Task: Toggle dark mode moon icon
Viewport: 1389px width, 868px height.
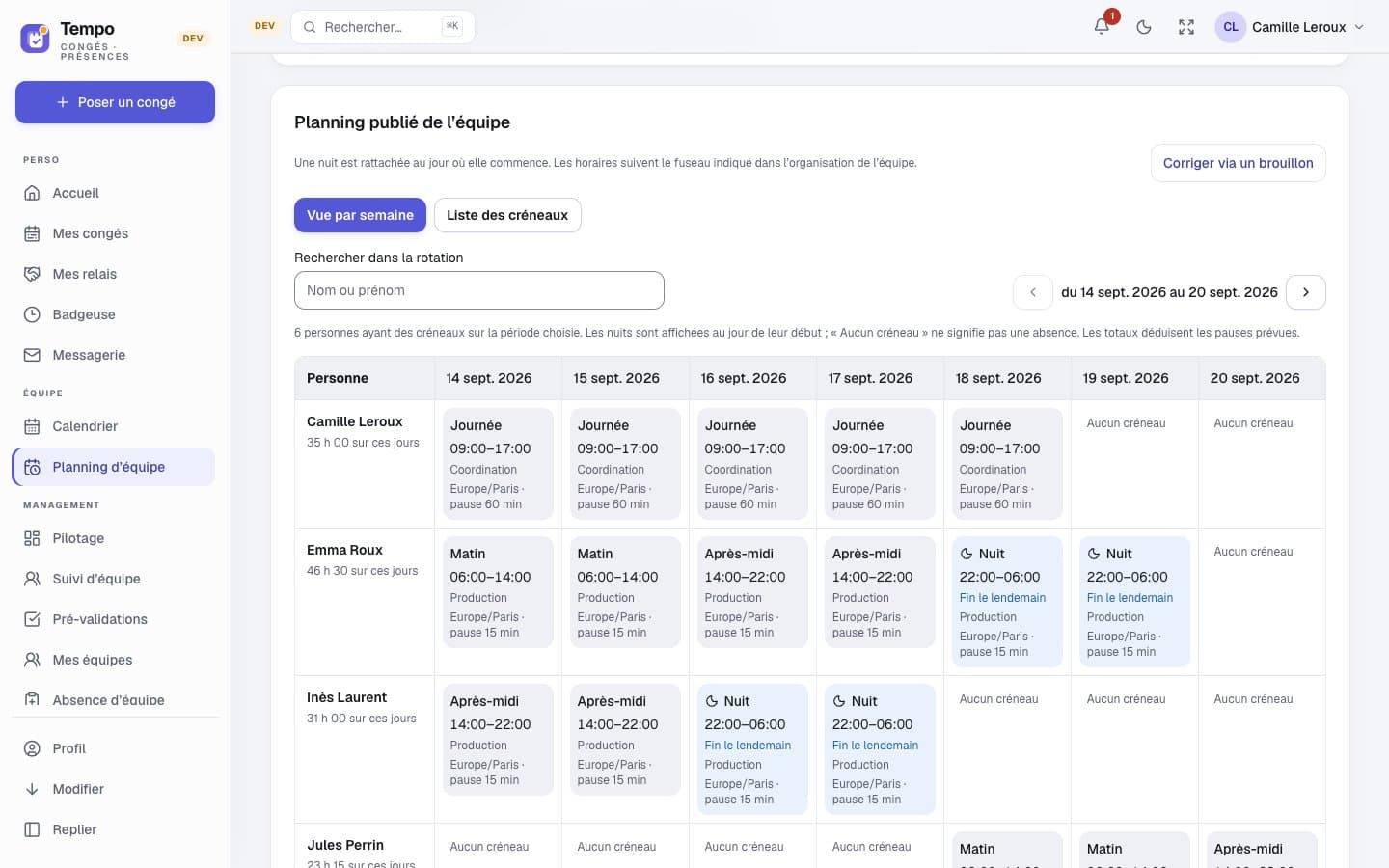Action: 1144,27
